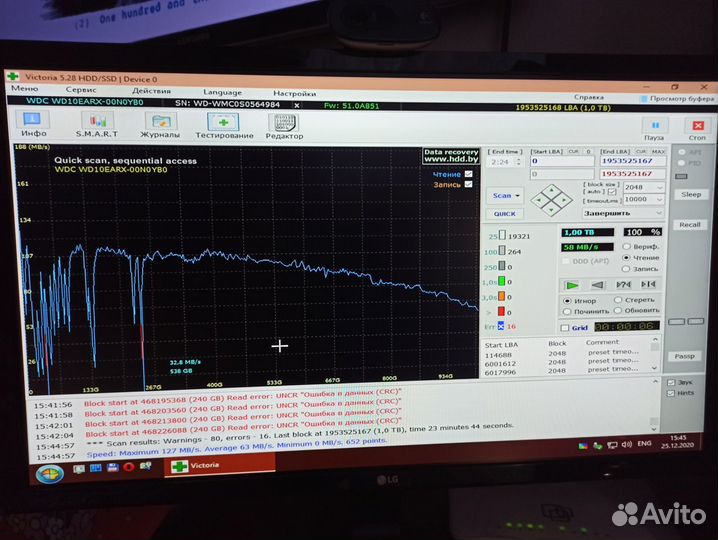Toggle the Звук sound checkbox
This screenshot has height=540, width=718.
pos(671,382)
